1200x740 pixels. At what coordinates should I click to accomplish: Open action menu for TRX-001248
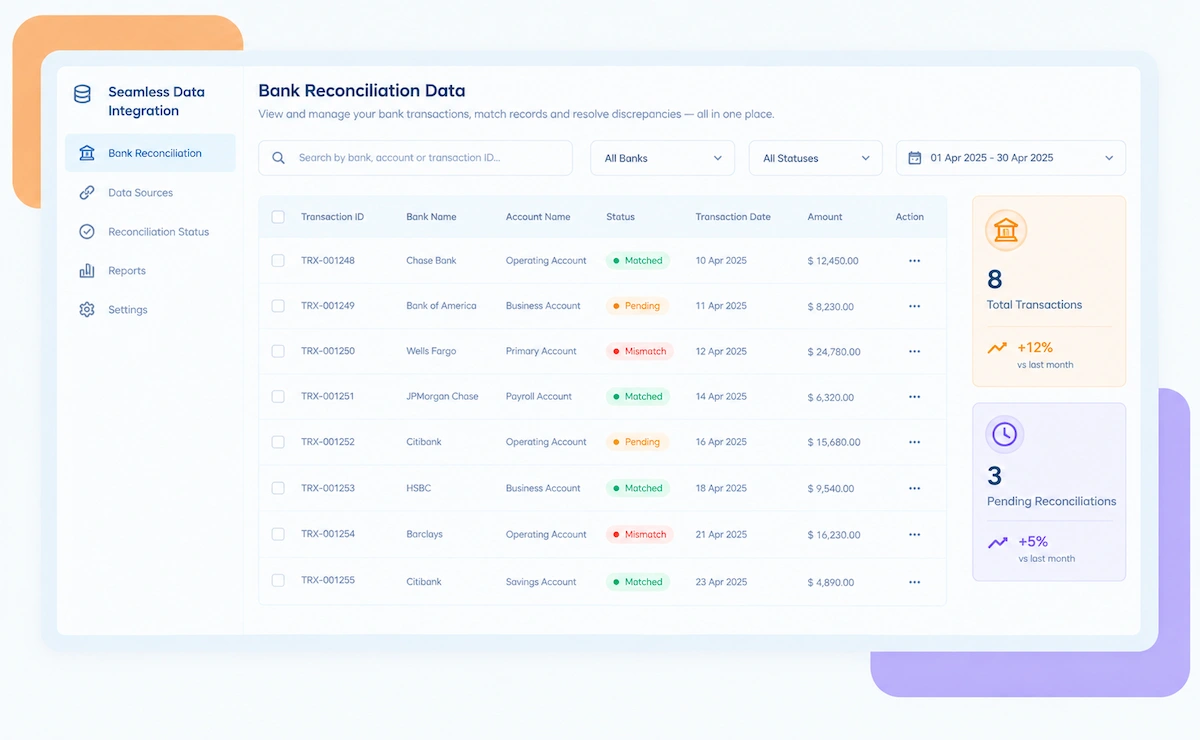(914, 261)
